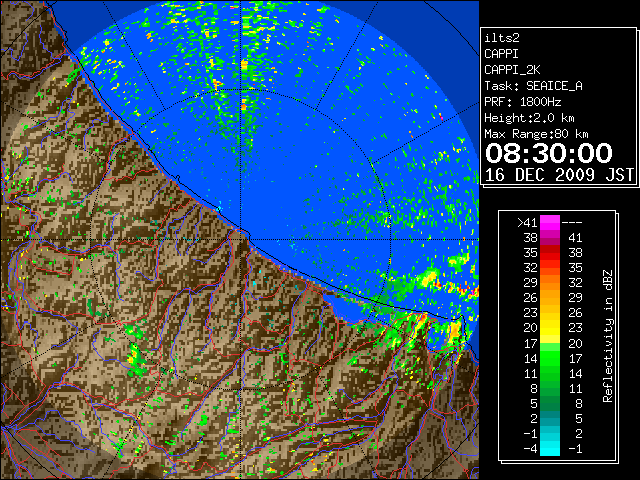Viewport: 640px width, 480px height.
Task: Click the '>41' legend label
Action: click(527, 223)
